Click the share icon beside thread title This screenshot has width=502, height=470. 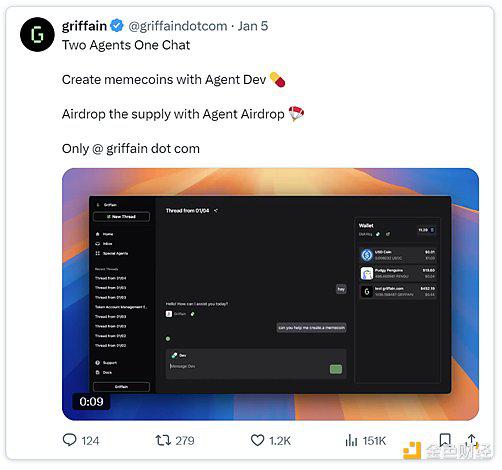coord(216,211)
